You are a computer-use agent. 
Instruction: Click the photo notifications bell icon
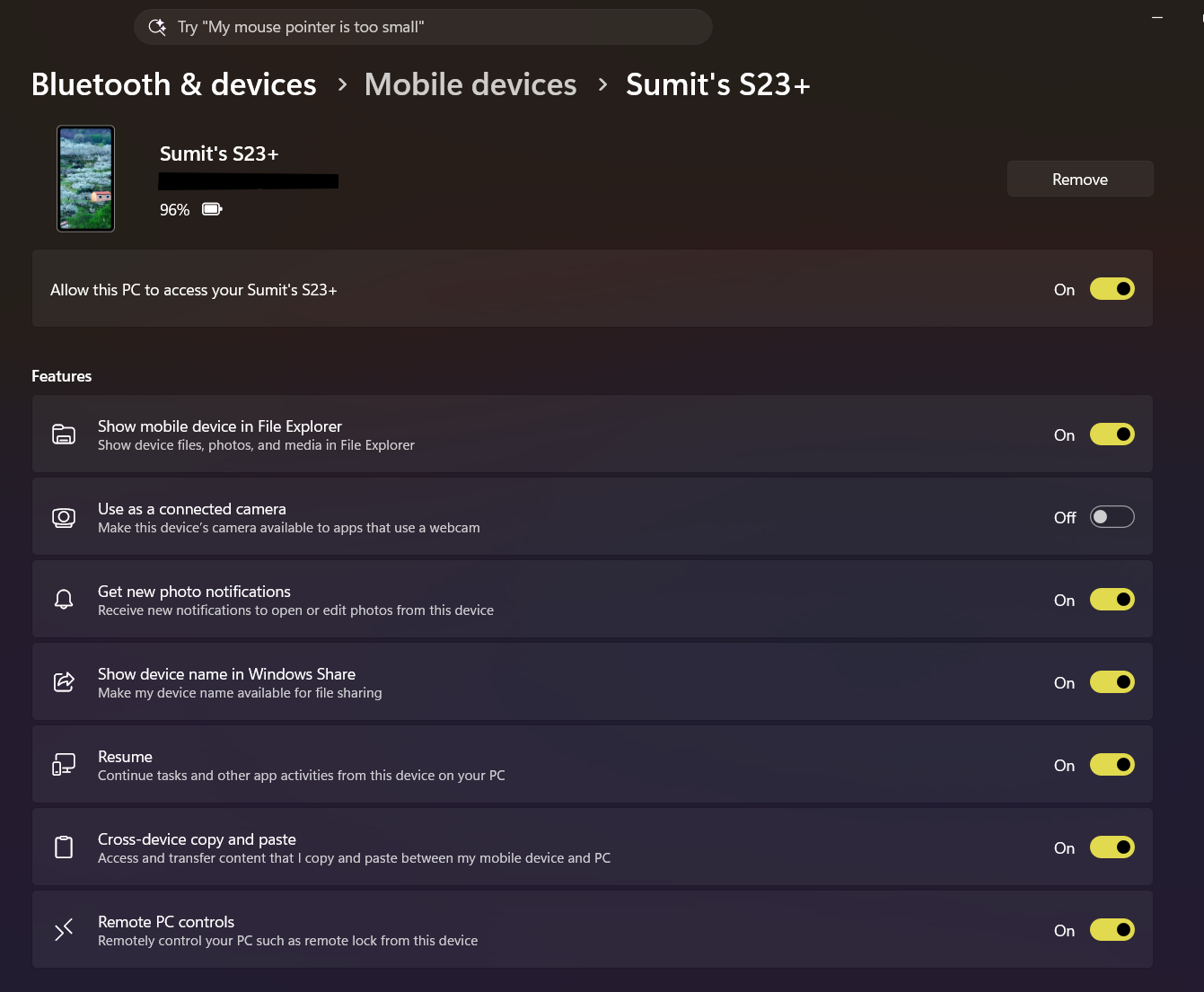pos(64,600)
